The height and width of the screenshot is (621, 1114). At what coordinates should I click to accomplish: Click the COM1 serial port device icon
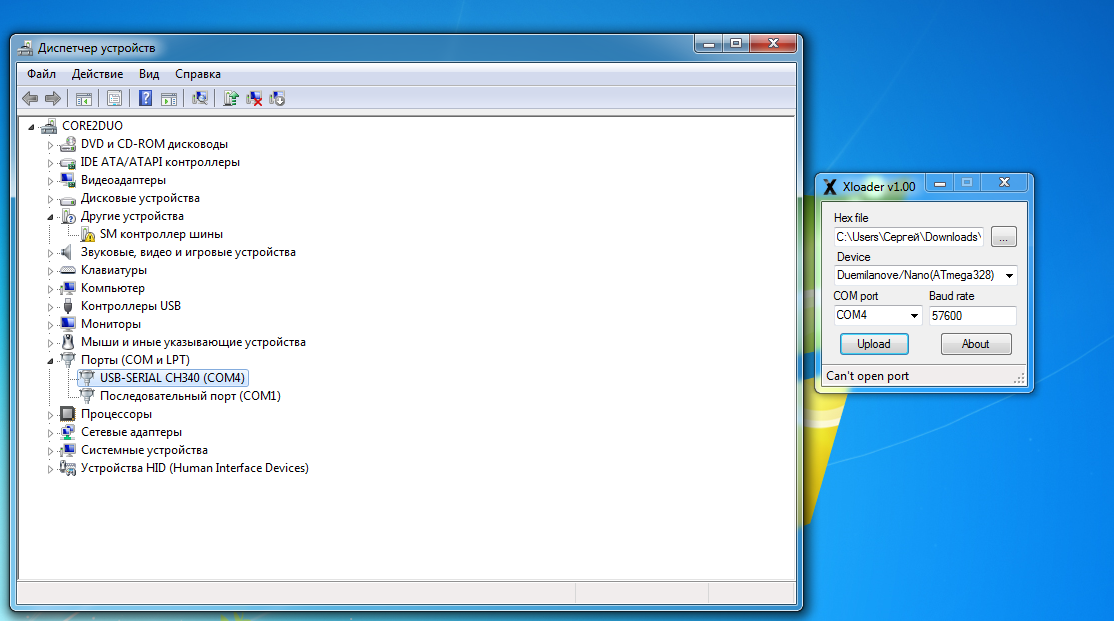pos(87,396)
